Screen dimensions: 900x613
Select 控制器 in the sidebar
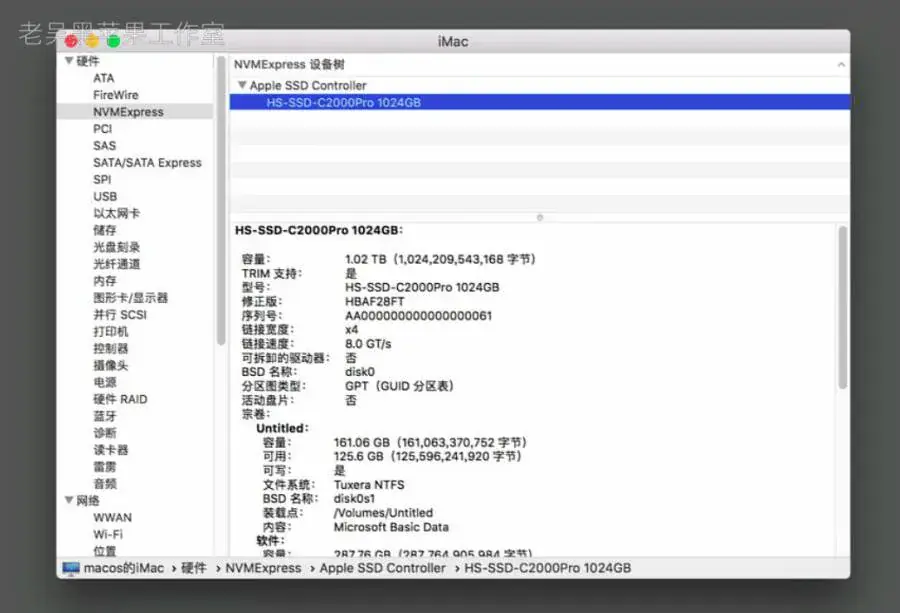click(111, 348)
